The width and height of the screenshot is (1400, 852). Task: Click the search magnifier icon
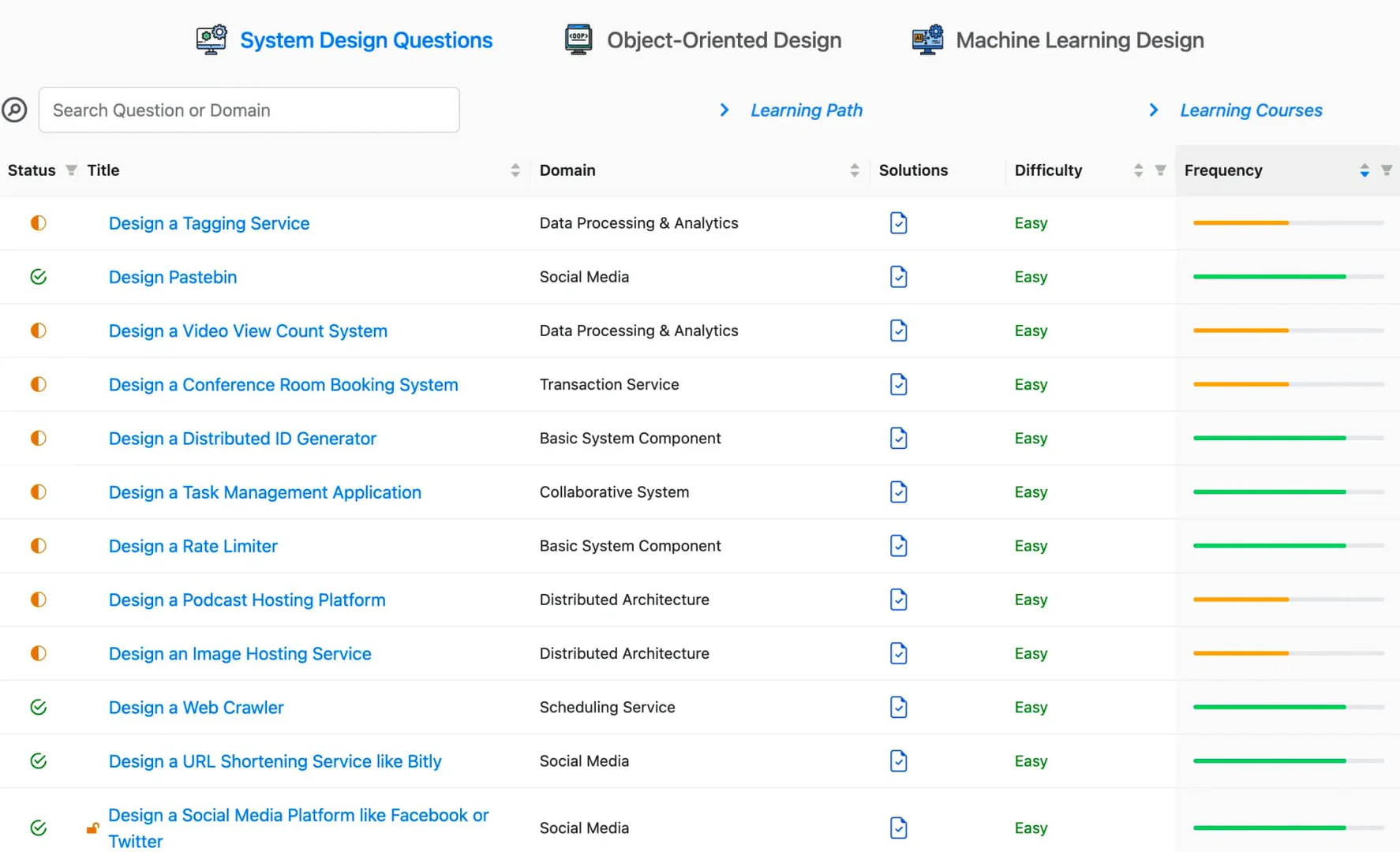point(14,110)
